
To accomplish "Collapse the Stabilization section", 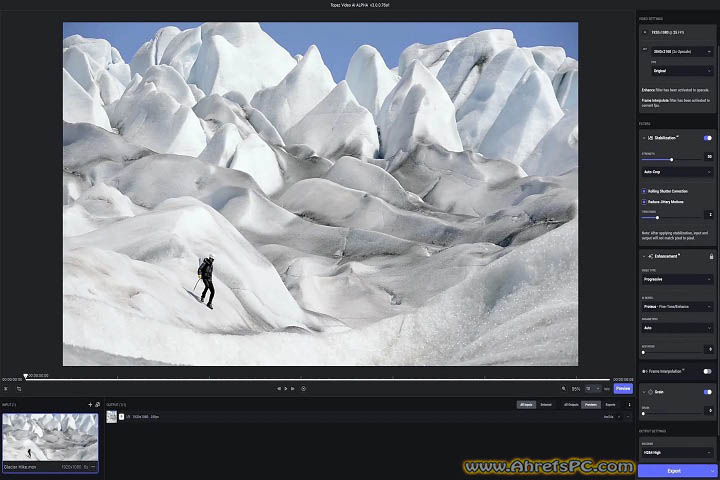I will pos(644,138).
